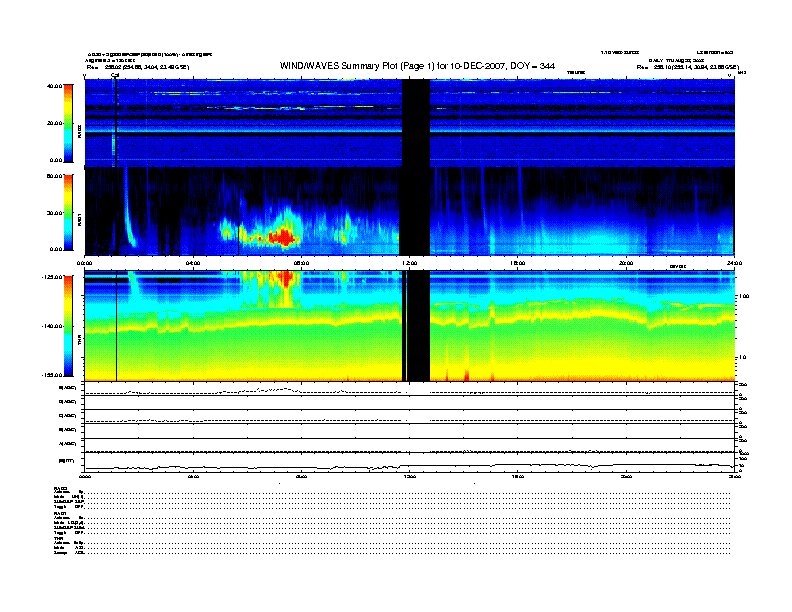Viewport: 792px width, 612px height.
Task: Click the Cal marker above the RAD2 panel
Action: coord(115,75)
